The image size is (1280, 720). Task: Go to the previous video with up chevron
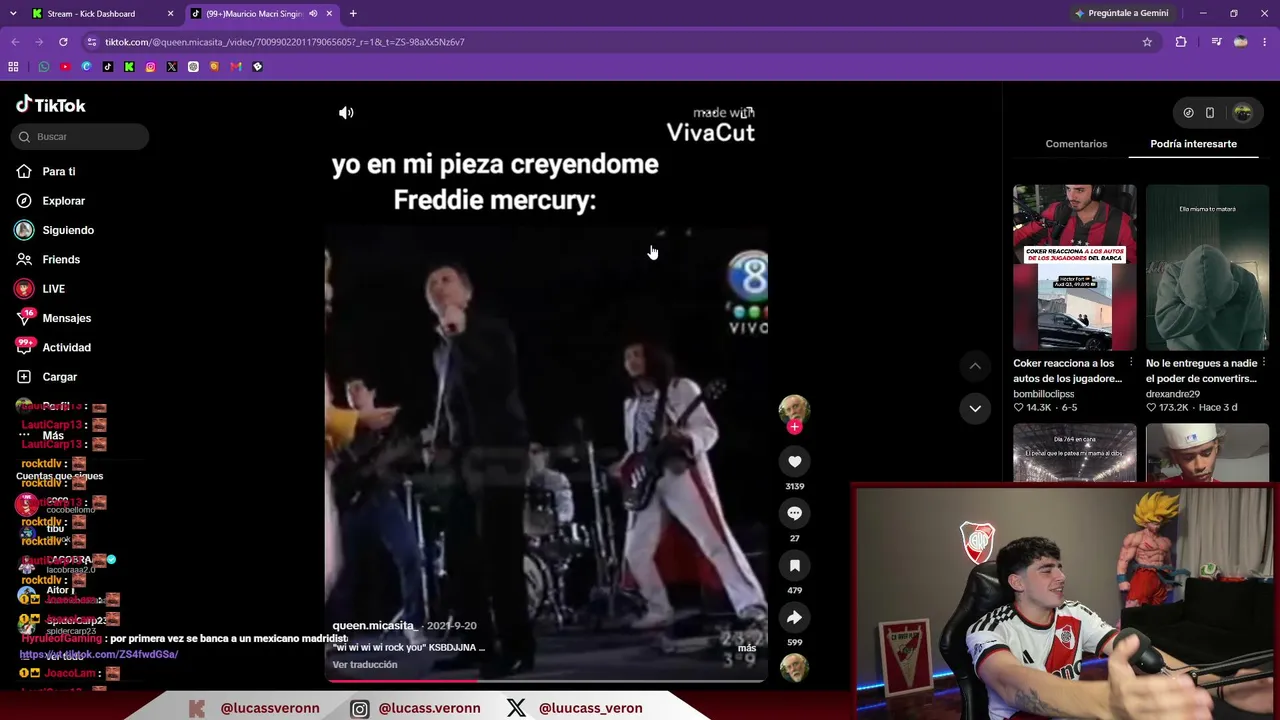[x=975, y=366]
